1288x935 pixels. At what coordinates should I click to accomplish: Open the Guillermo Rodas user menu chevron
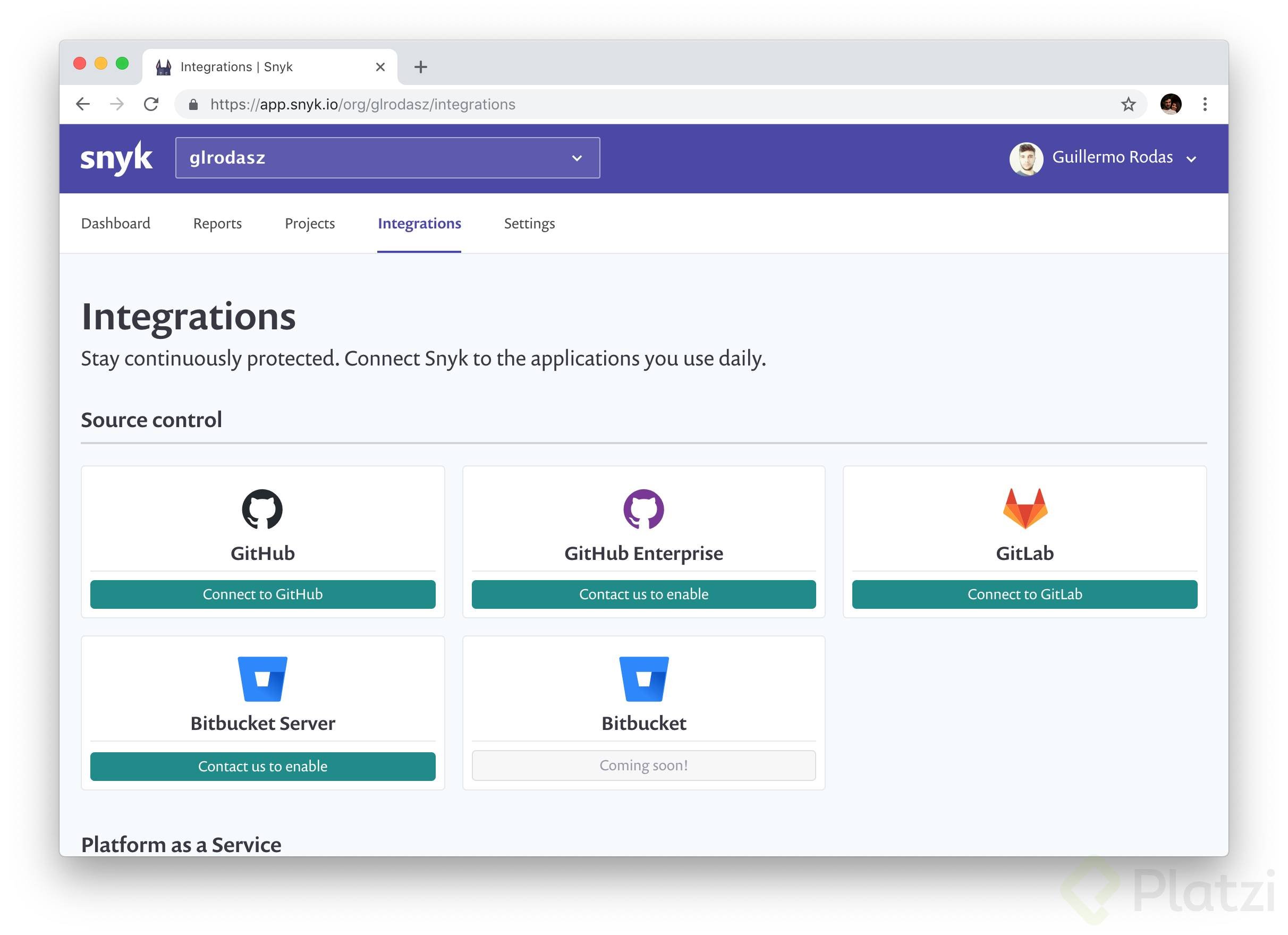tap(1191, 159)
